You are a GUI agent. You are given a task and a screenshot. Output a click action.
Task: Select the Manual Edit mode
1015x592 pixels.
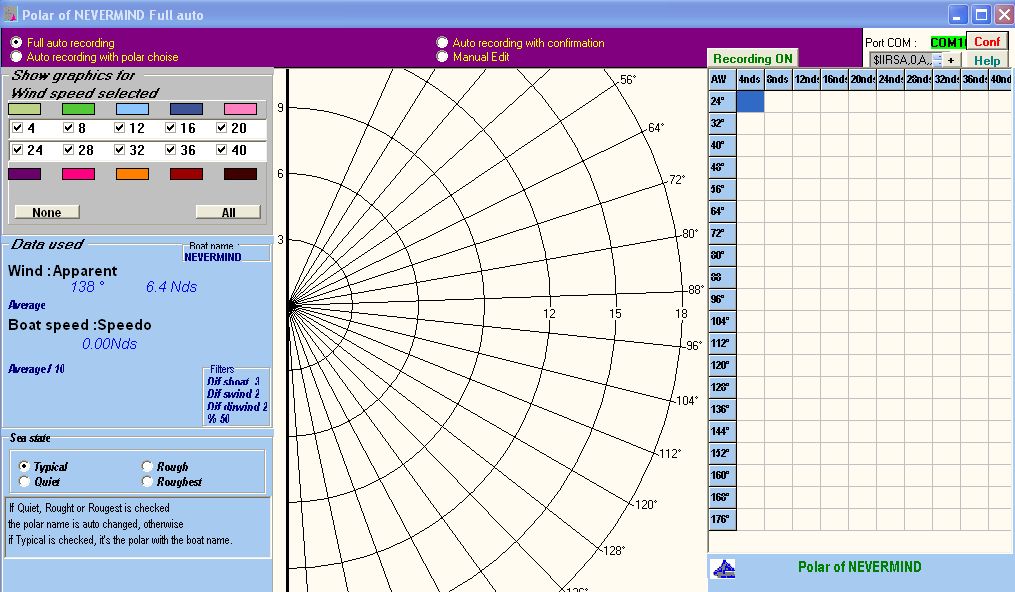click(x=442, y=56)
